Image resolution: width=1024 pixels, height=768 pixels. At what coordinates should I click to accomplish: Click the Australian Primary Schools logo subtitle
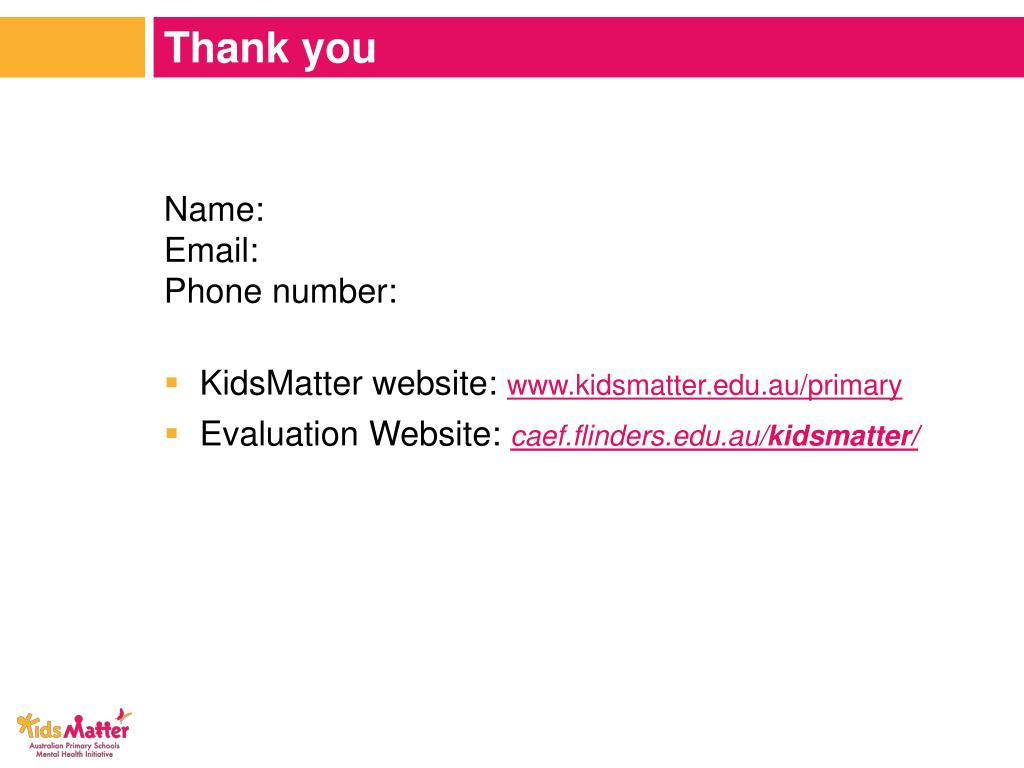pyautogui.click(x=74, y=745)
